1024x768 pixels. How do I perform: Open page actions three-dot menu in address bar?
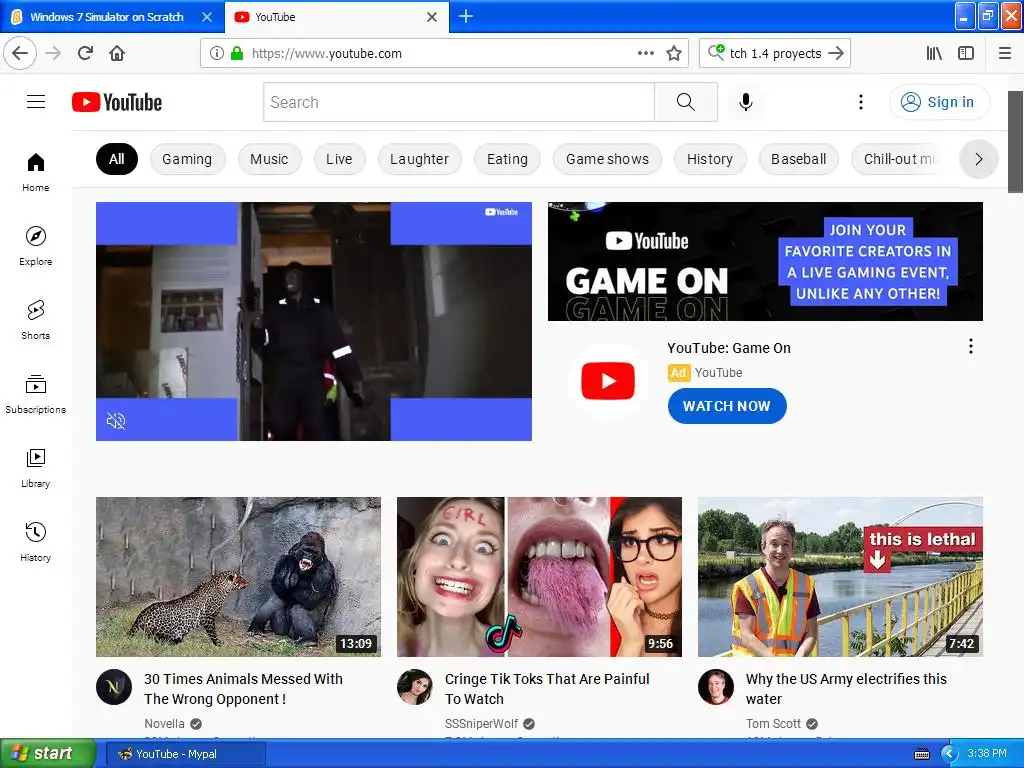(645, 53)
